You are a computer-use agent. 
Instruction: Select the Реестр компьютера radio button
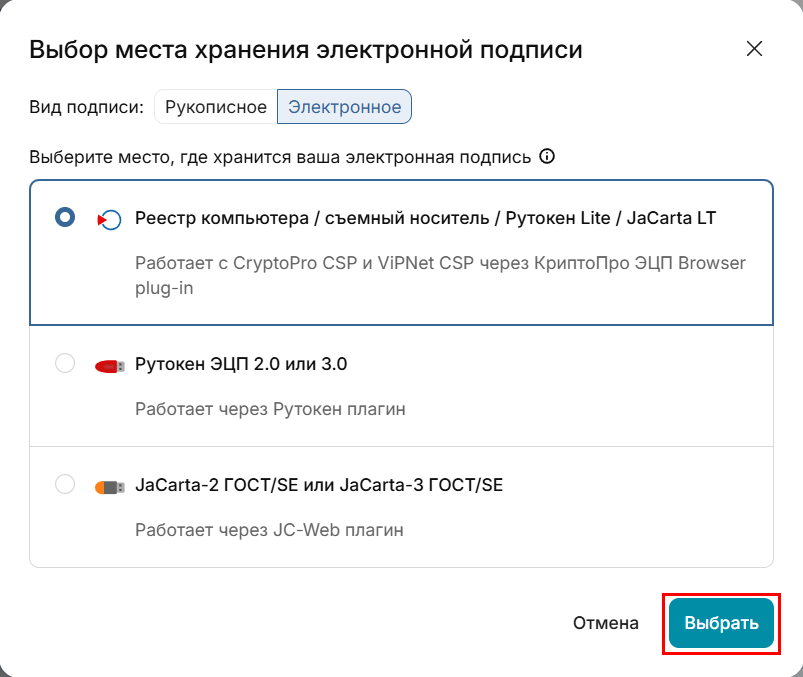[65, 218]
